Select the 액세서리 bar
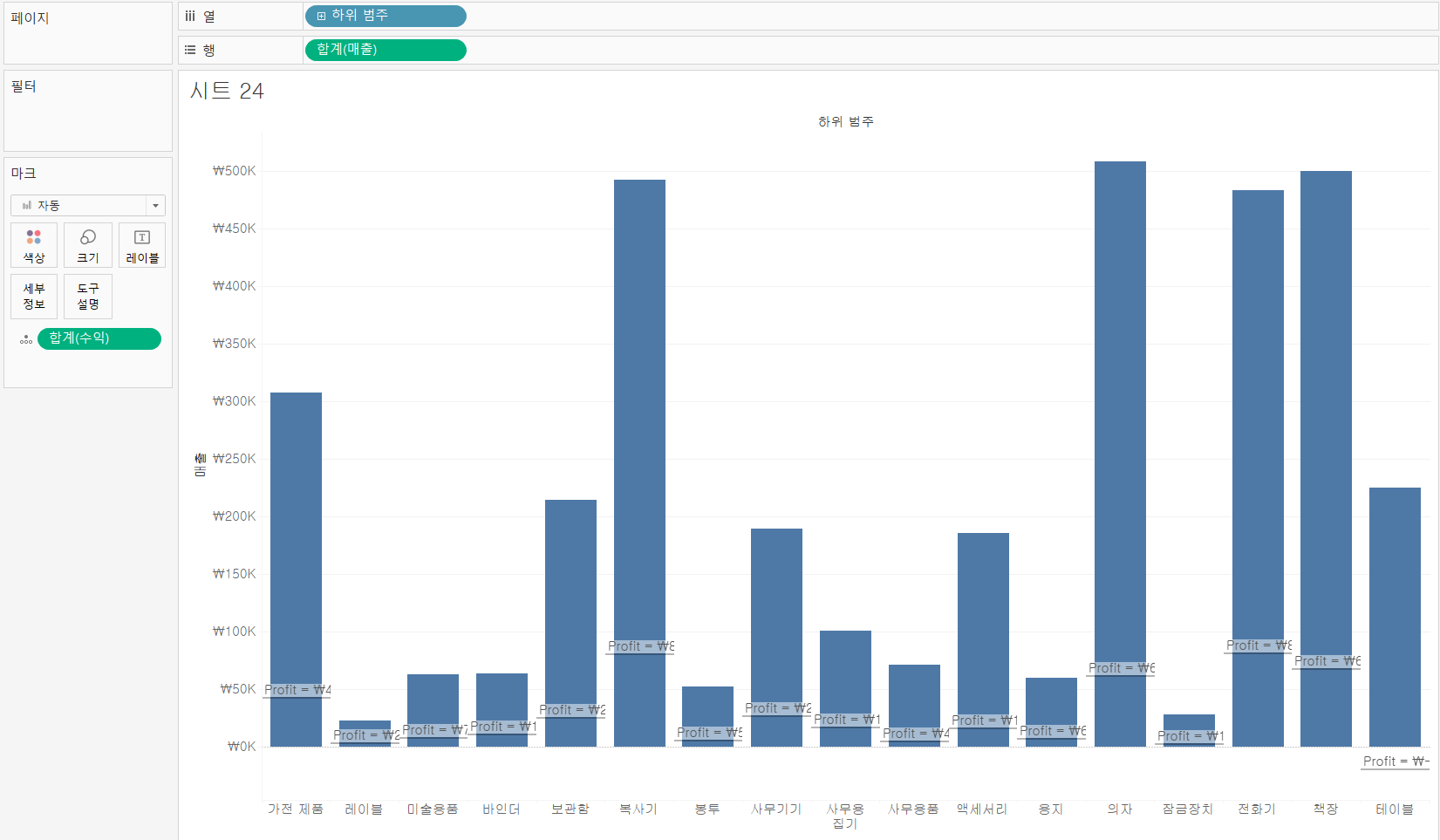Image resolution: width=1440 pixels, height=840 pixels. coord(983,639)
